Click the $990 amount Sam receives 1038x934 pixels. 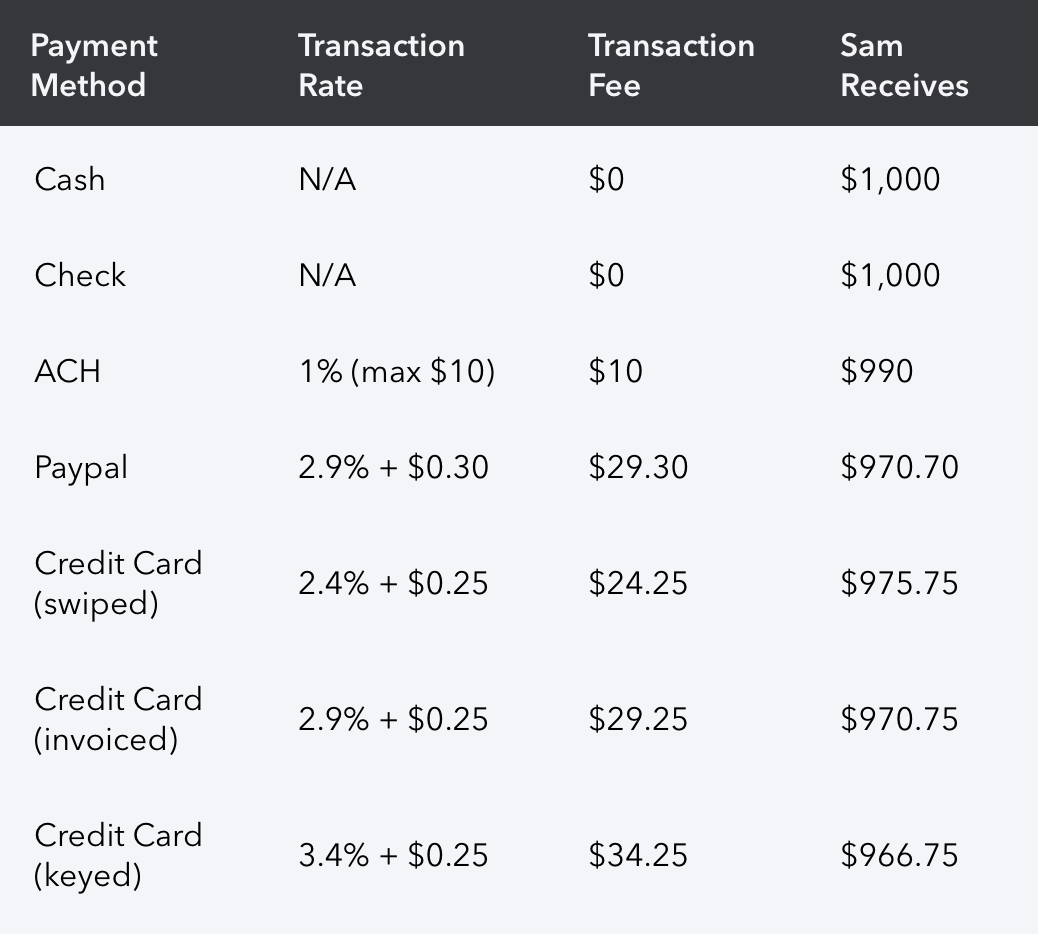point(877,372)
